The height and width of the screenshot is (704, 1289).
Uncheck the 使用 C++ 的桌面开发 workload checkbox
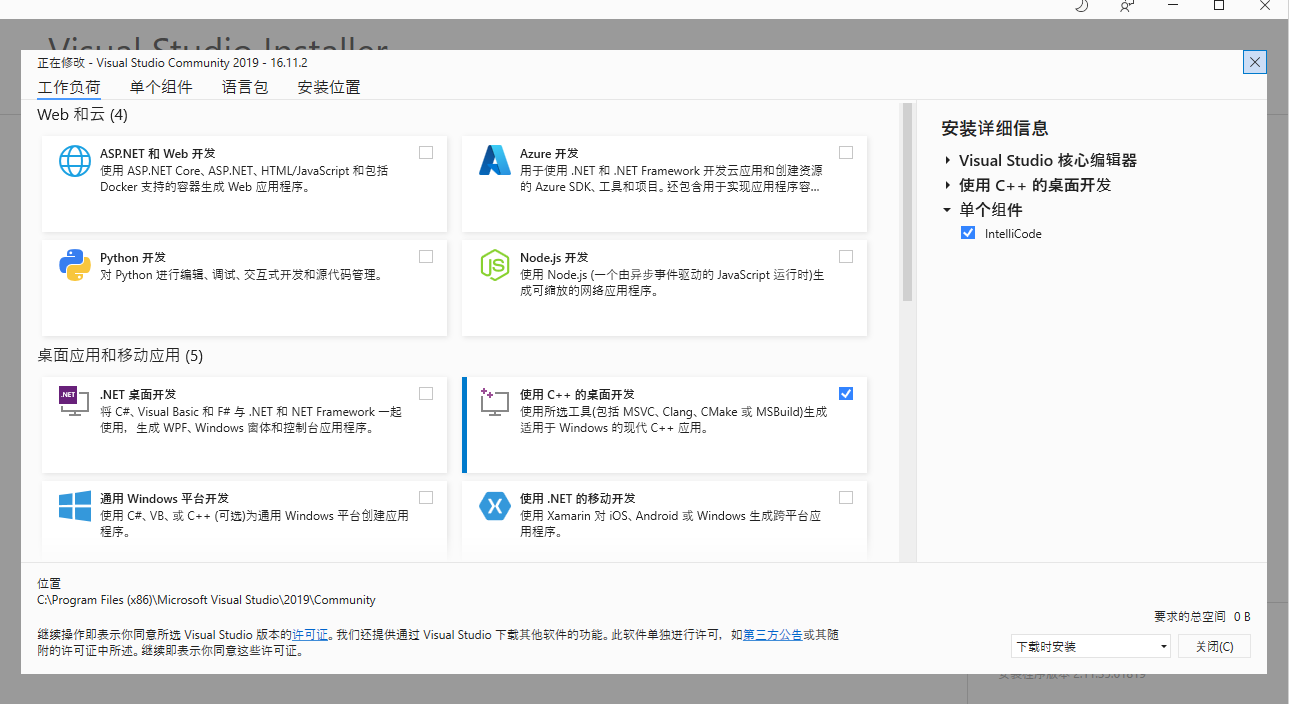click(x=846, y=393)
